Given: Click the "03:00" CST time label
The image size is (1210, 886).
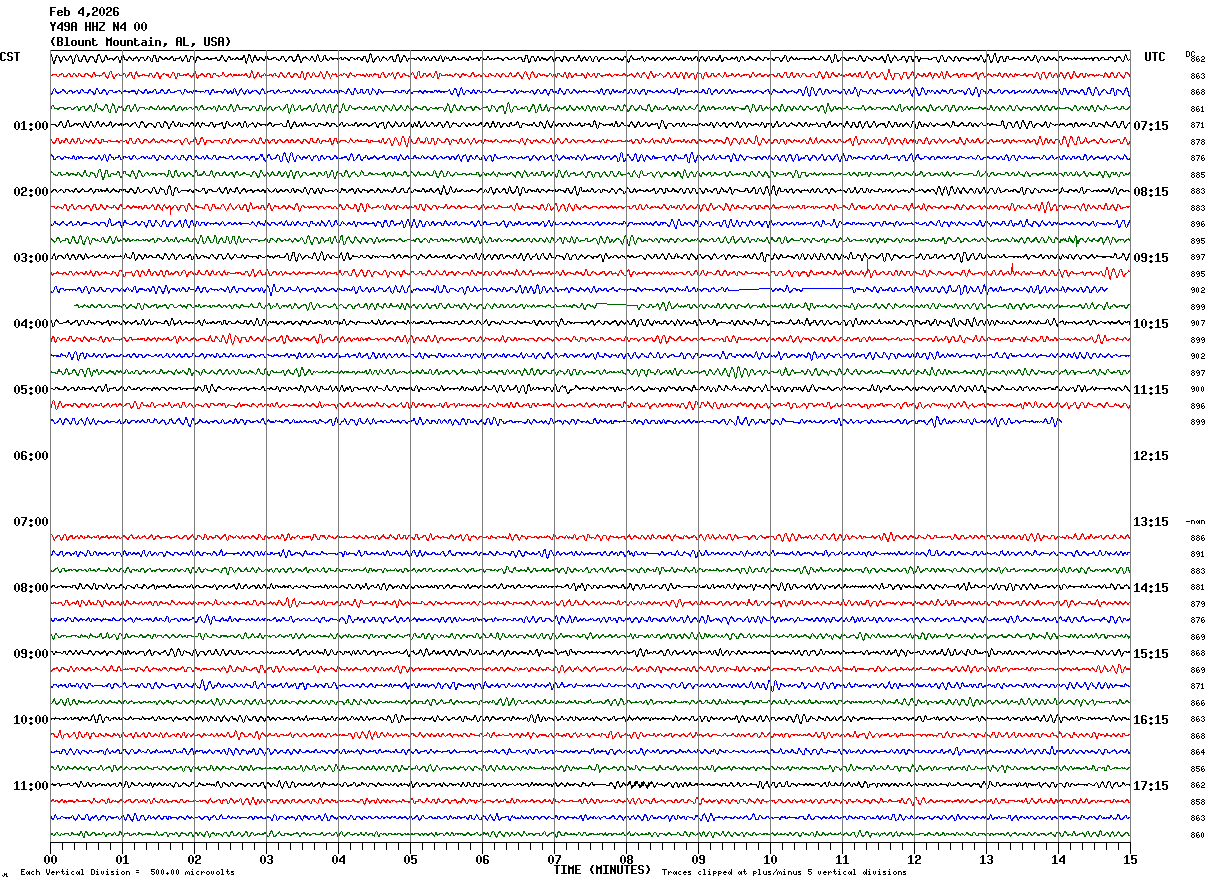Looking at the screenshot, I should click(x=31, y=258).
